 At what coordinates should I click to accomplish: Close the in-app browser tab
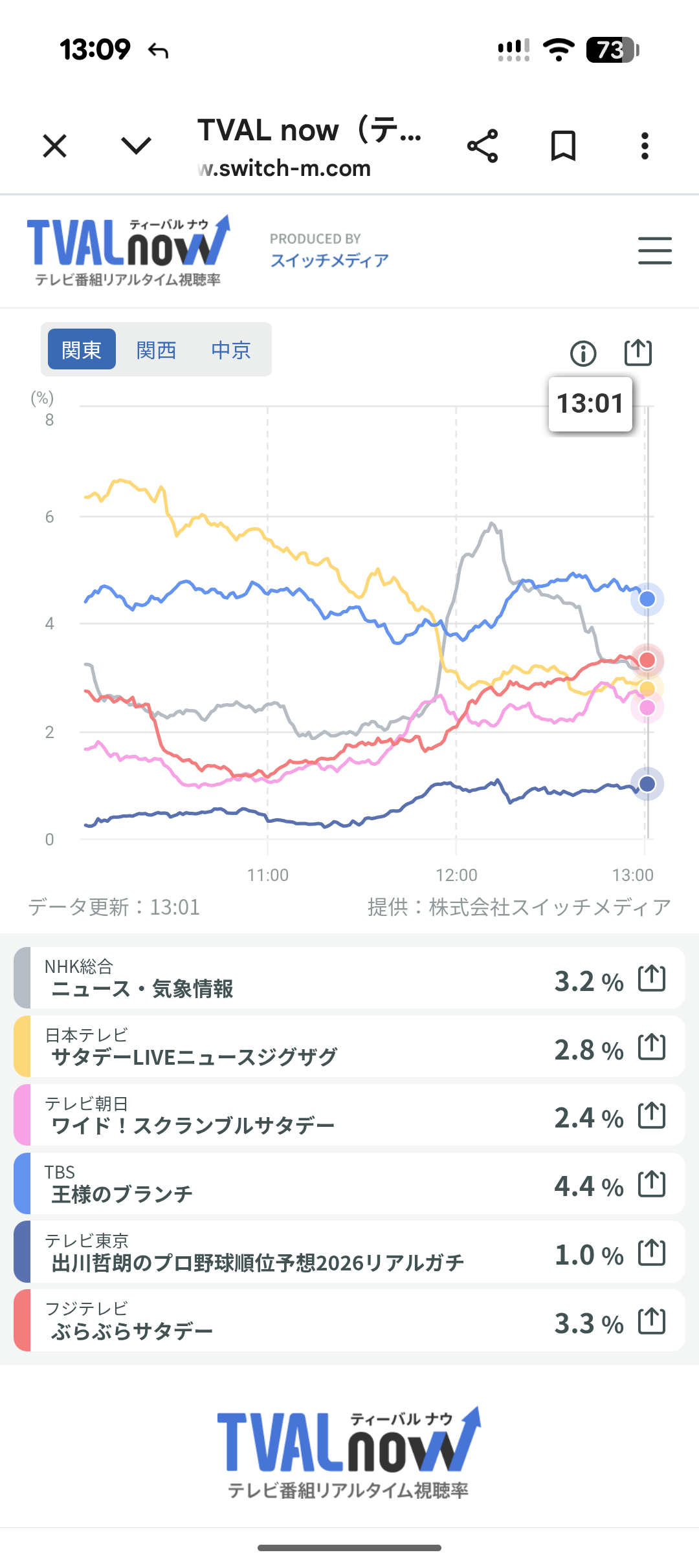tap(55, 146)
